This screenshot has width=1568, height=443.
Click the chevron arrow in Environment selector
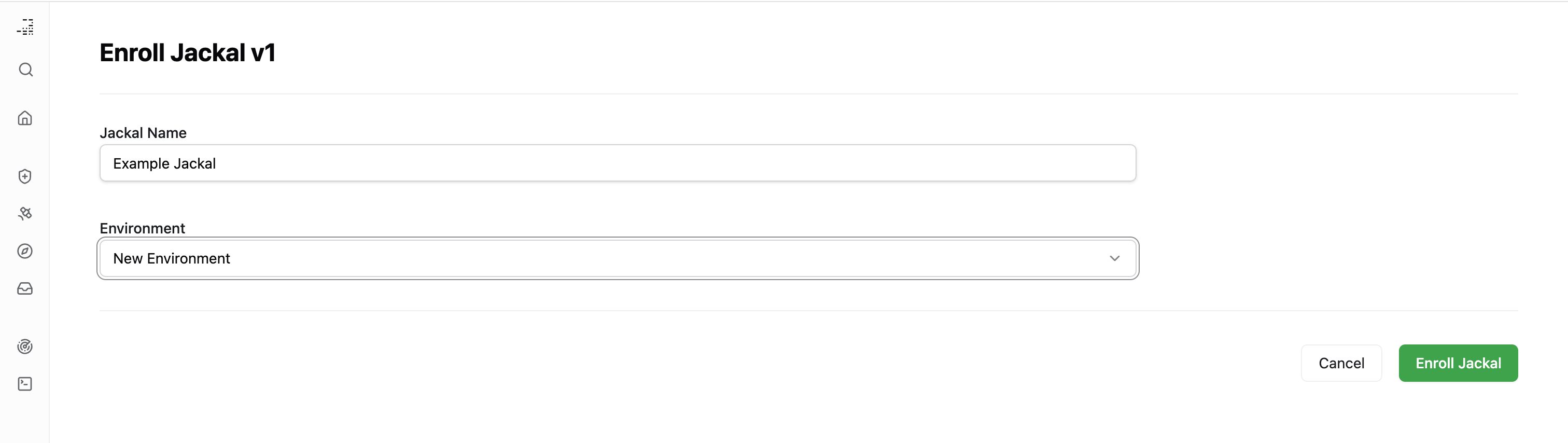[x=1114, y=258]
